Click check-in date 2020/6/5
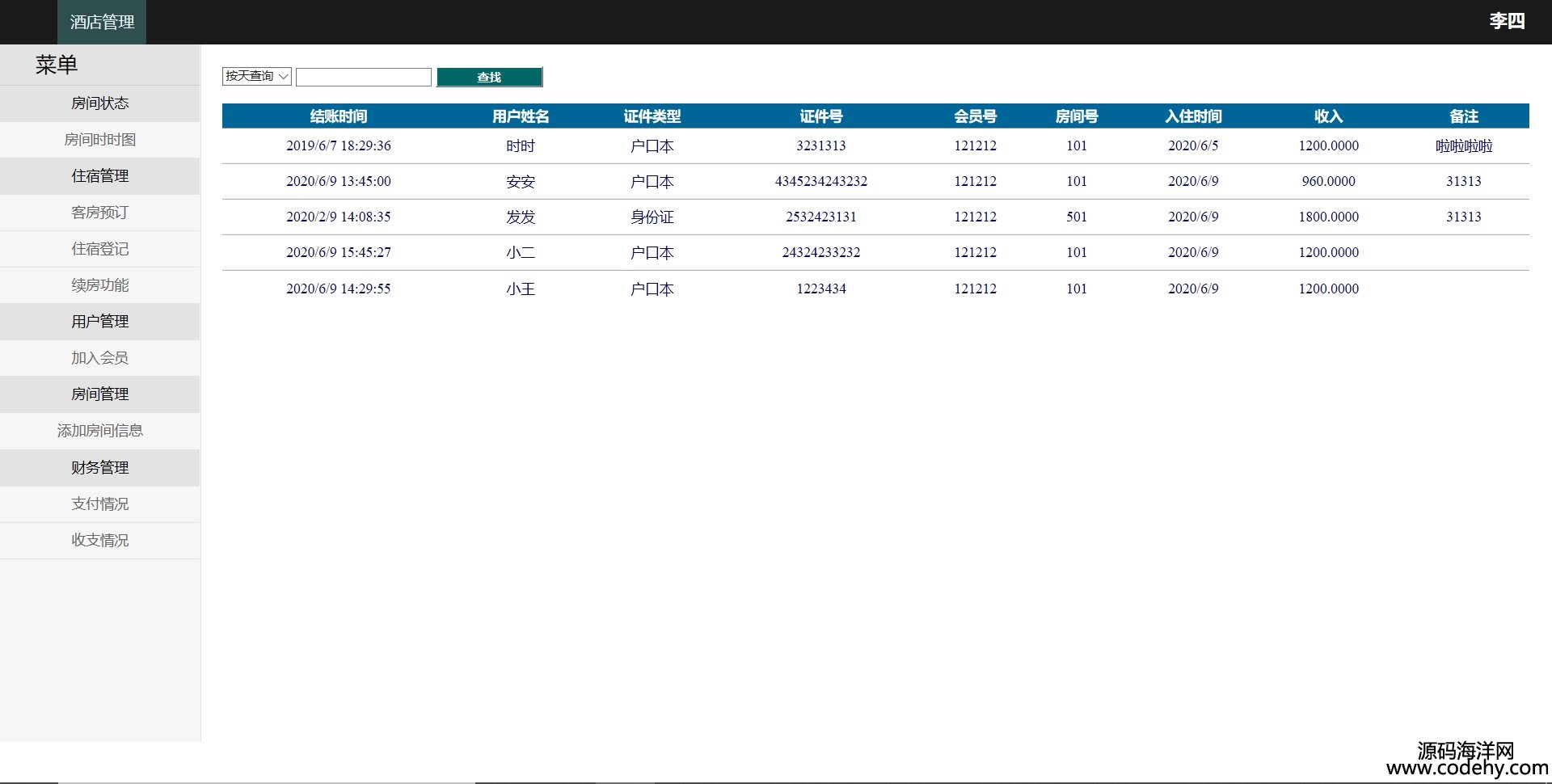Screen dimensions: 1552x784 1193,146
